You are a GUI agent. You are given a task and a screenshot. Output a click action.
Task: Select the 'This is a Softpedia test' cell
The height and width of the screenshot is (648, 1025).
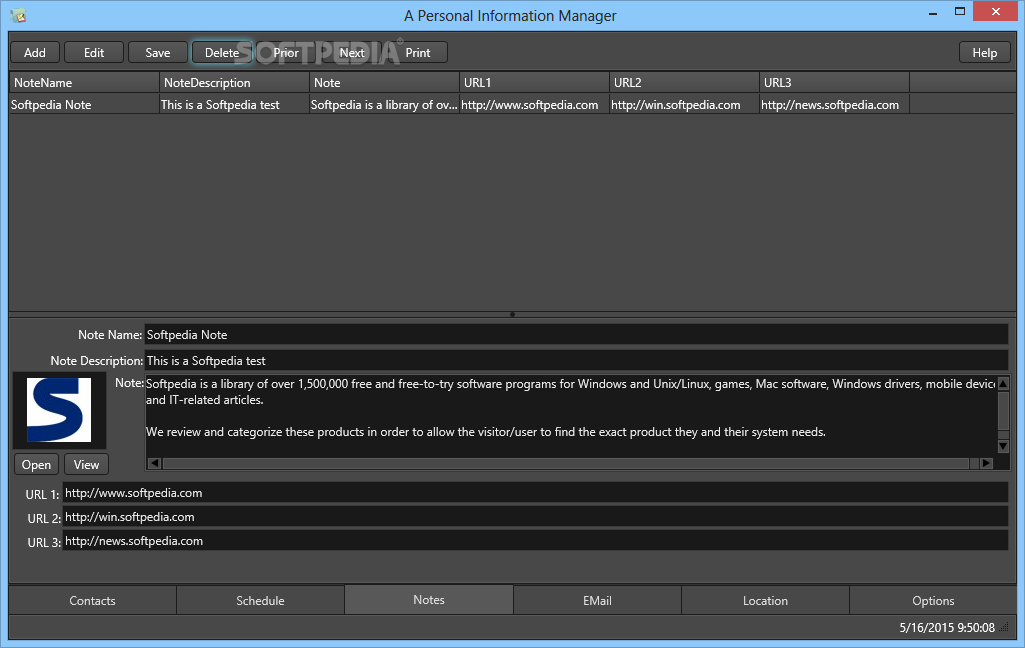pyautogui.click(x=234, y=105)
